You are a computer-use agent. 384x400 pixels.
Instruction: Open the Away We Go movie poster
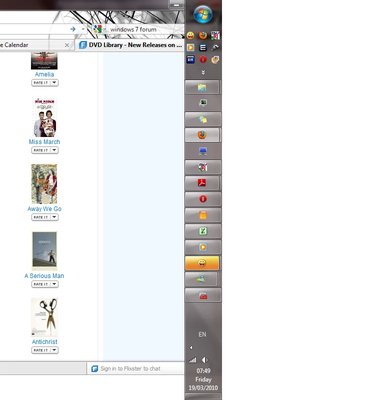click(44, 184)
